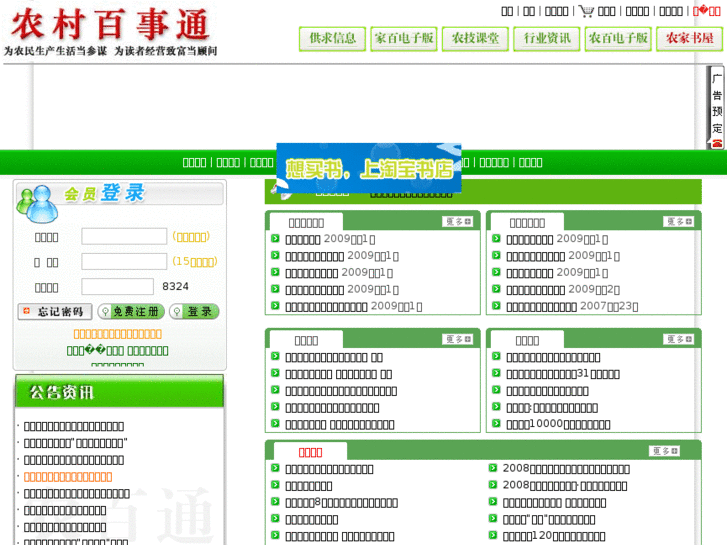Click green arrow icon beside the '31' headline

[x=496, y=373]
